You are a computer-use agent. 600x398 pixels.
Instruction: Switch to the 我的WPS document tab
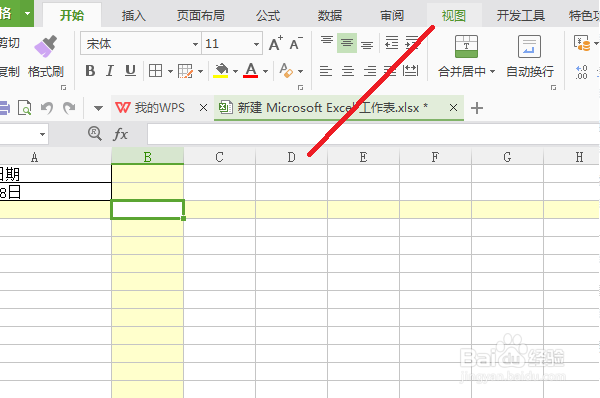pyautogui.click(x=150, y=108)
